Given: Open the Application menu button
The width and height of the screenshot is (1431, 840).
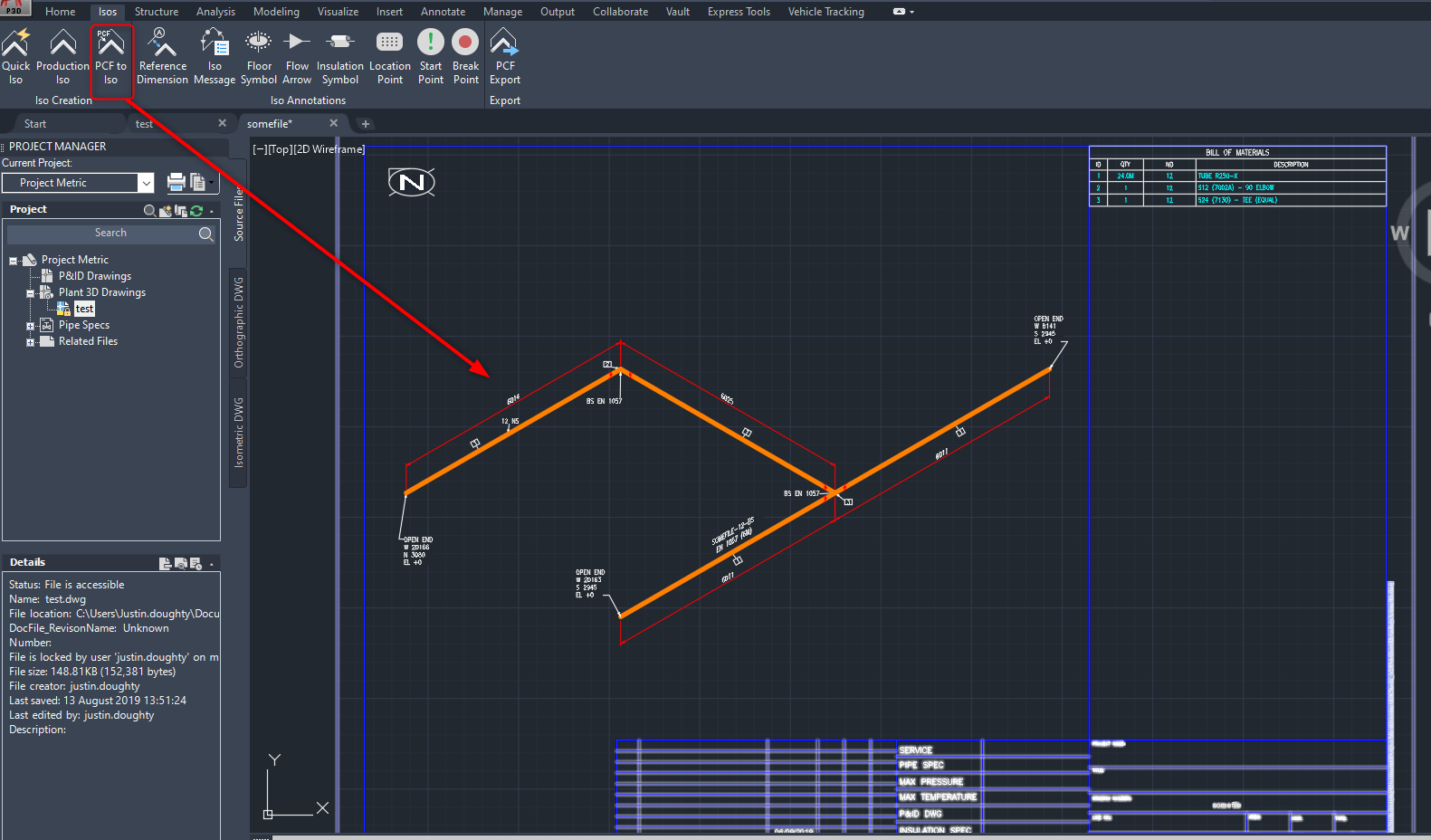Looking at the screenshot, I should [14, 9].
